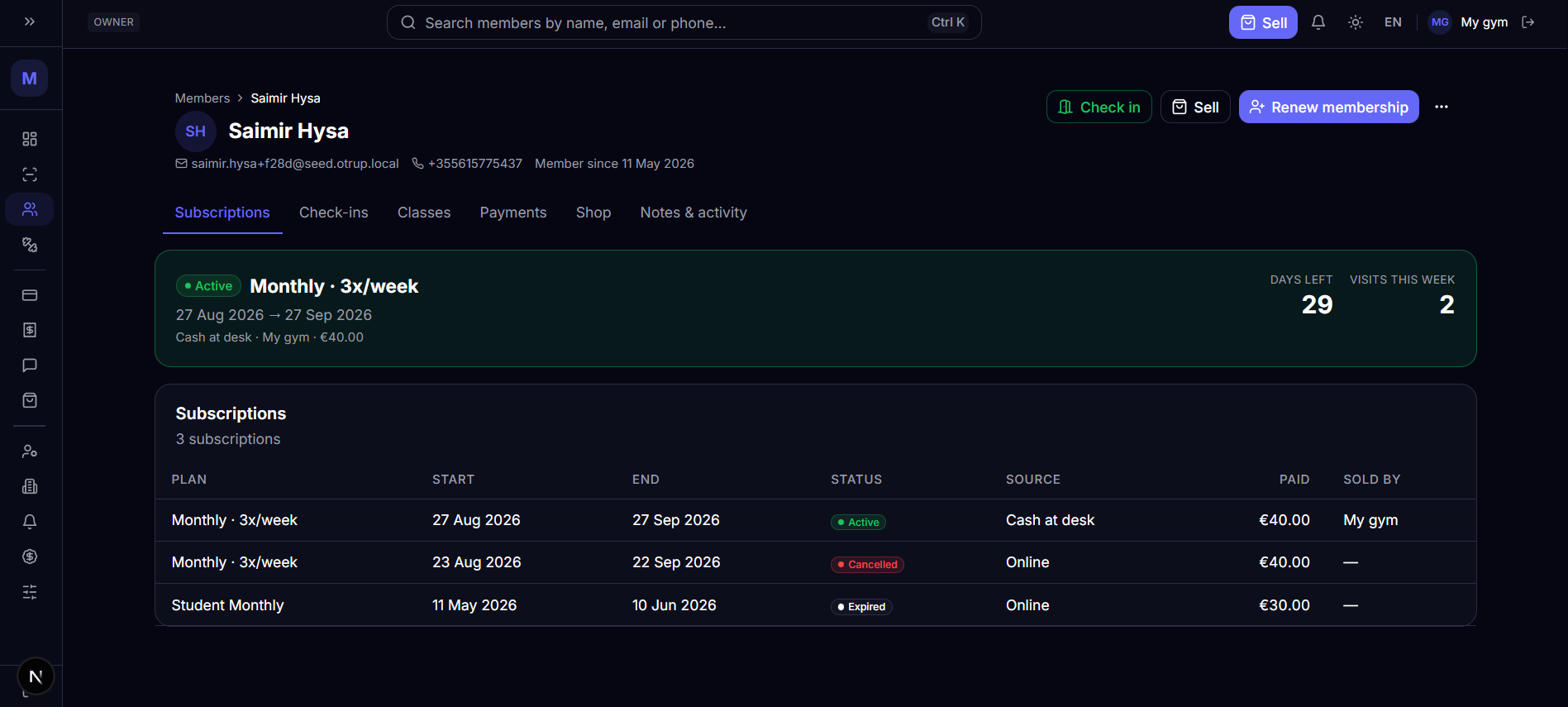Click the member phone number

[475, 164]
